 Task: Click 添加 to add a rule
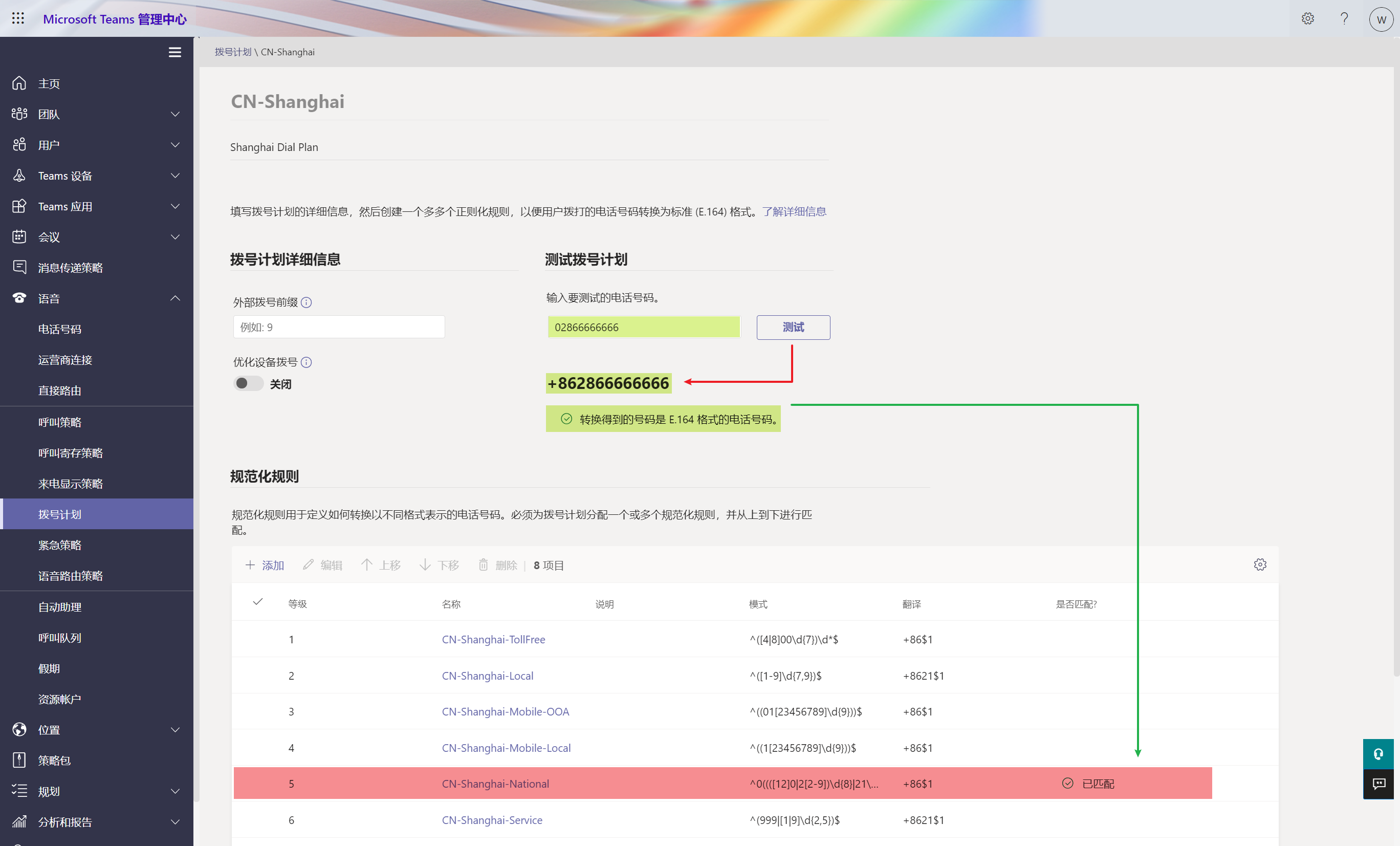point(264,566)
